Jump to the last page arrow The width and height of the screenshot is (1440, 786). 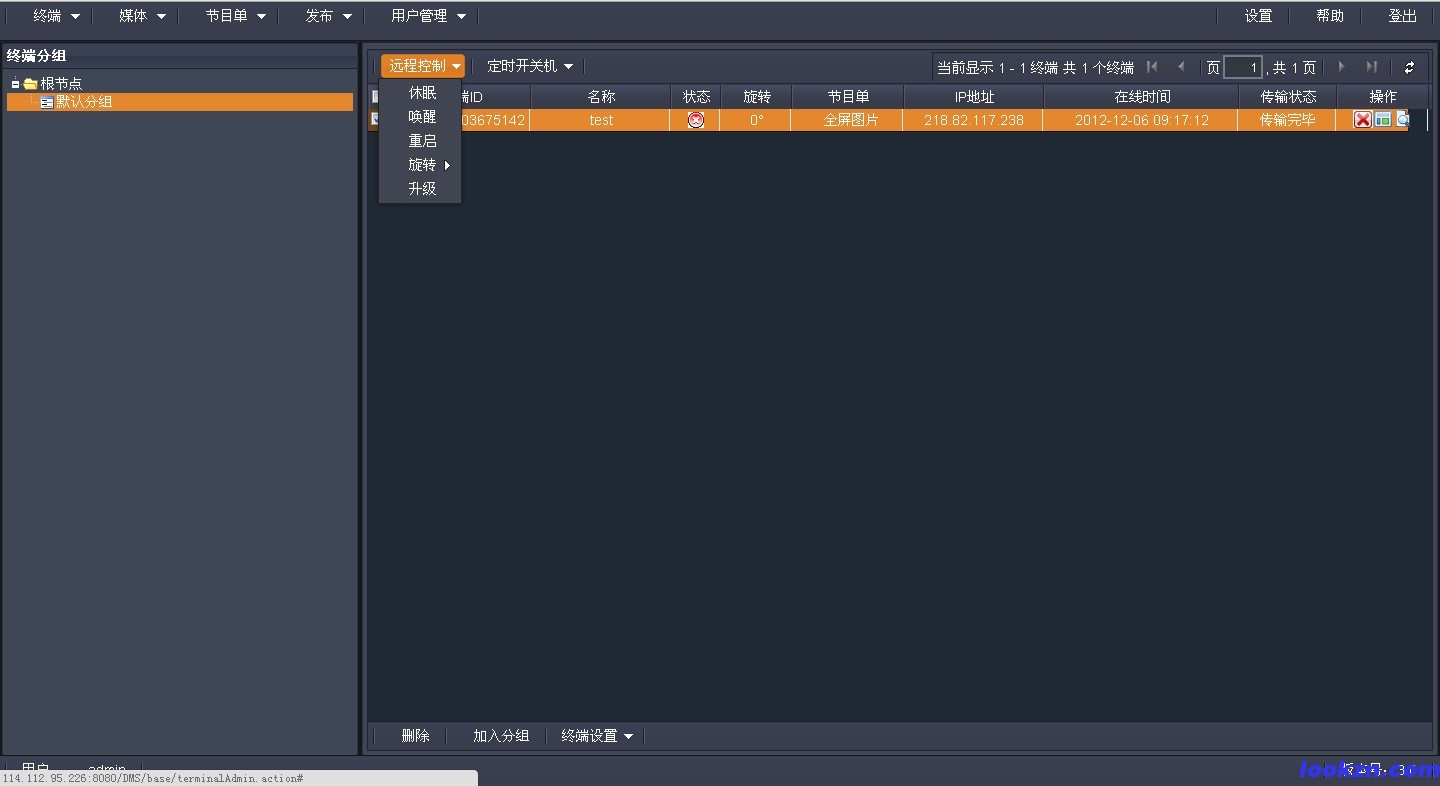(1371, 67)
